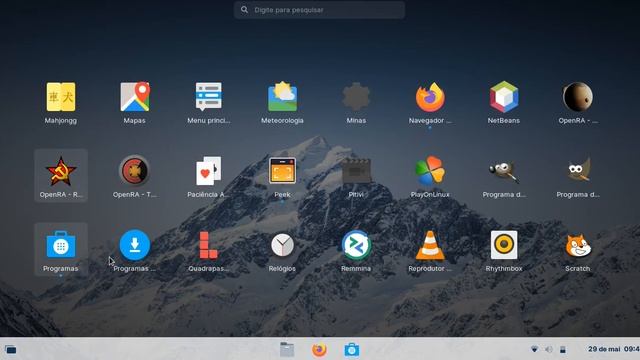Screen dimensions: 640x360
Task: Click the 'PlayOnLinux' label text
Action: click(430, 195)
